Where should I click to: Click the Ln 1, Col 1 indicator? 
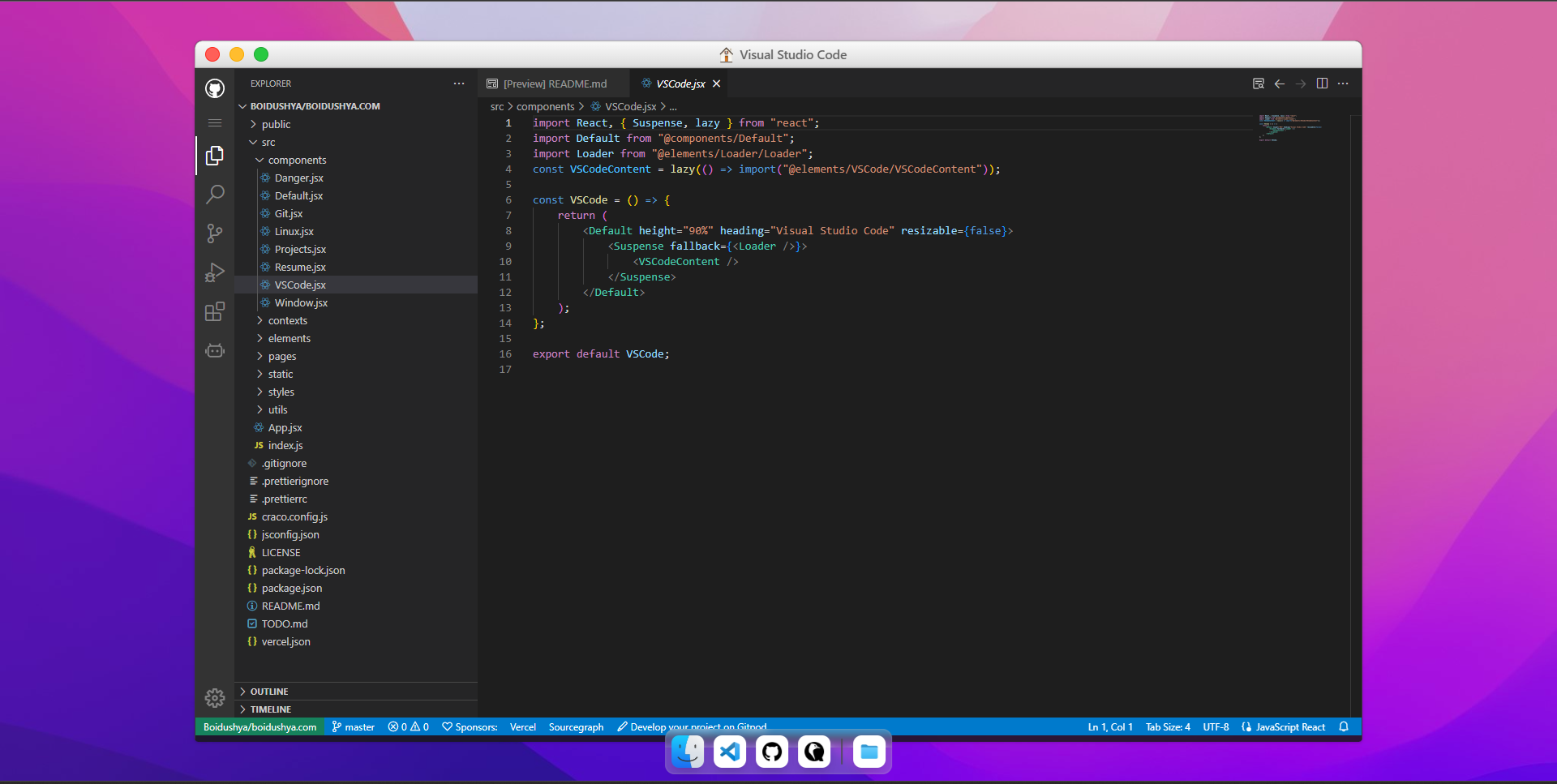tap(1110, 726)
